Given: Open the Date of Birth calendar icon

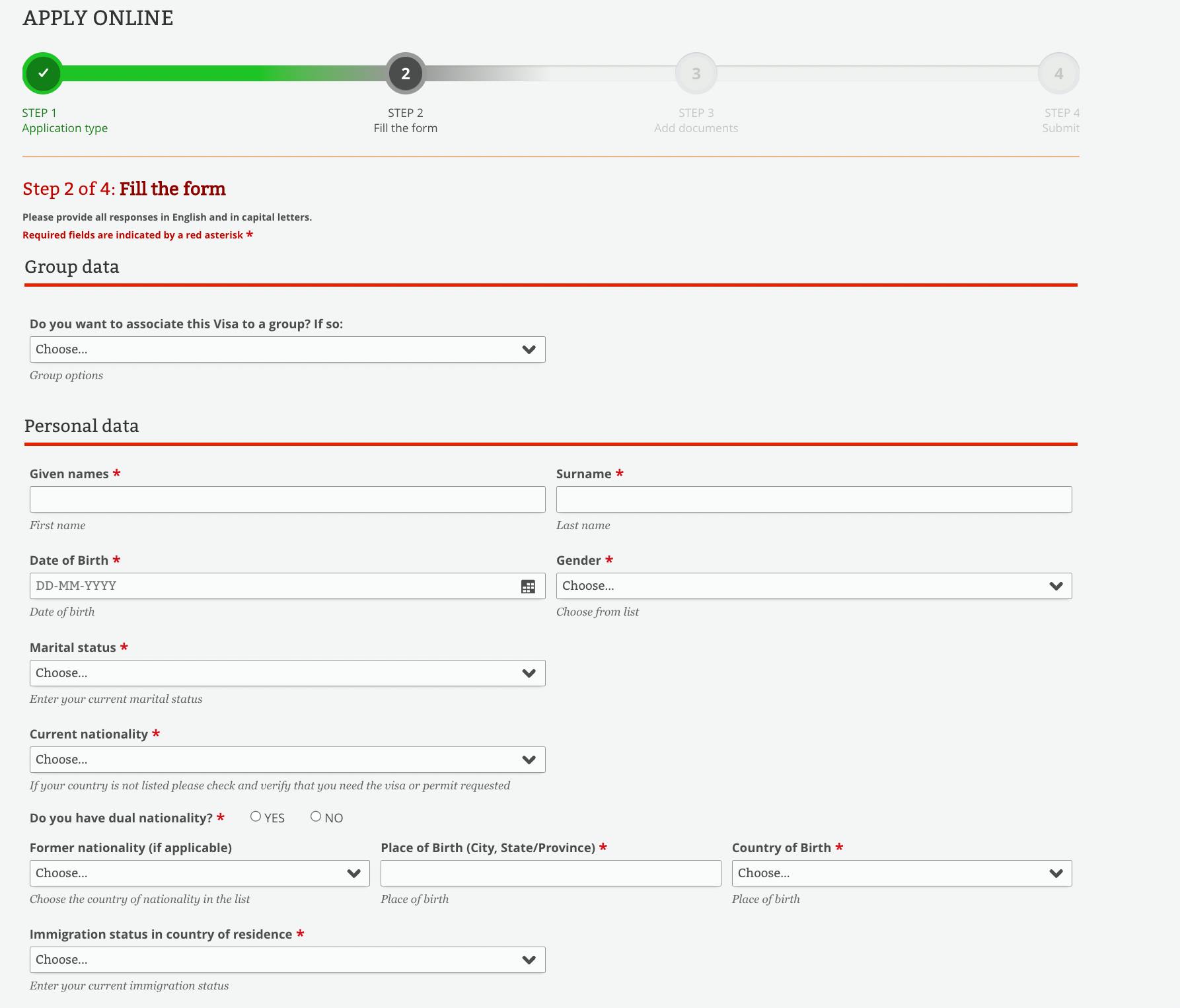Looking at the screenshot, I should coord(528,587).
